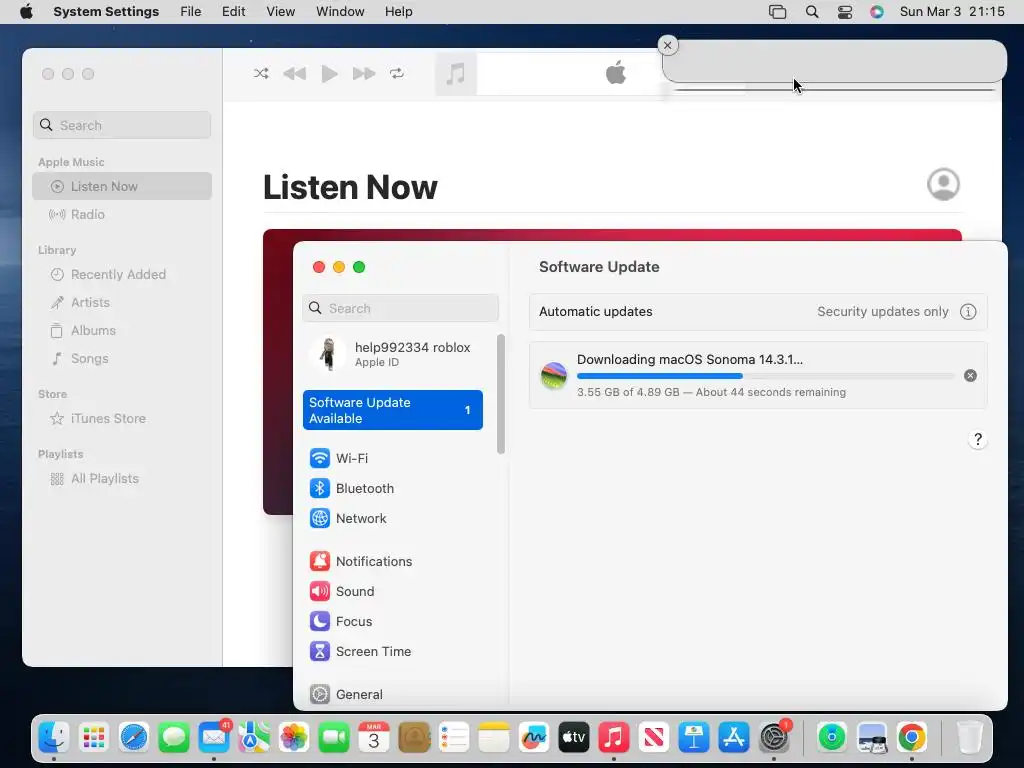Viewport: 1024px width, 768px height.
Task: Click the macOS Sonoma download progress bar
Action: [x=765, y=376]
